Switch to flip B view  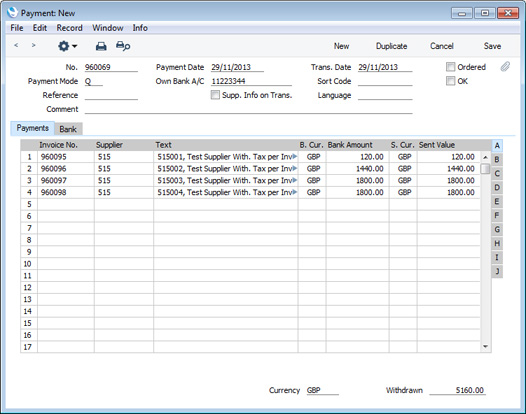pos(497,160)
